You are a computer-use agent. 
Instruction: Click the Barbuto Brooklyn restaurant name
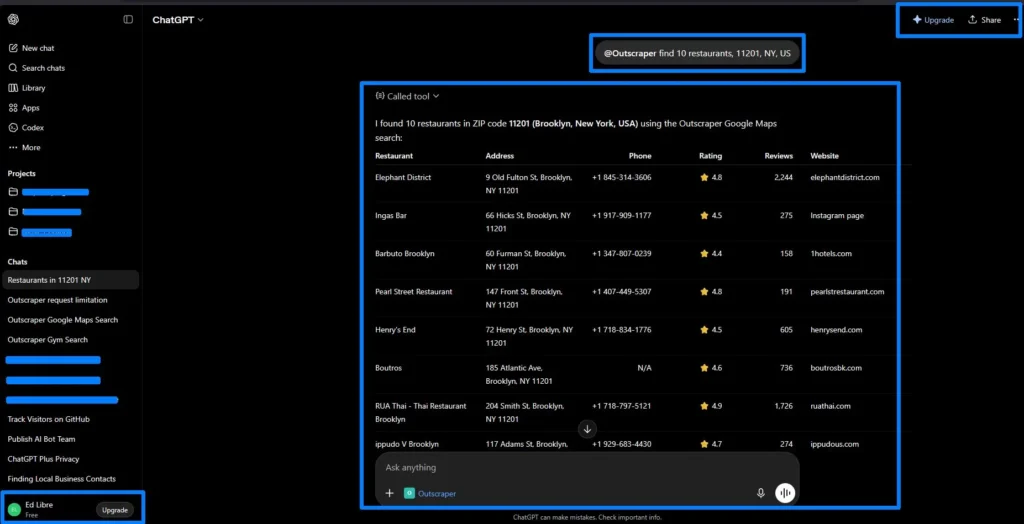[405, 254]
